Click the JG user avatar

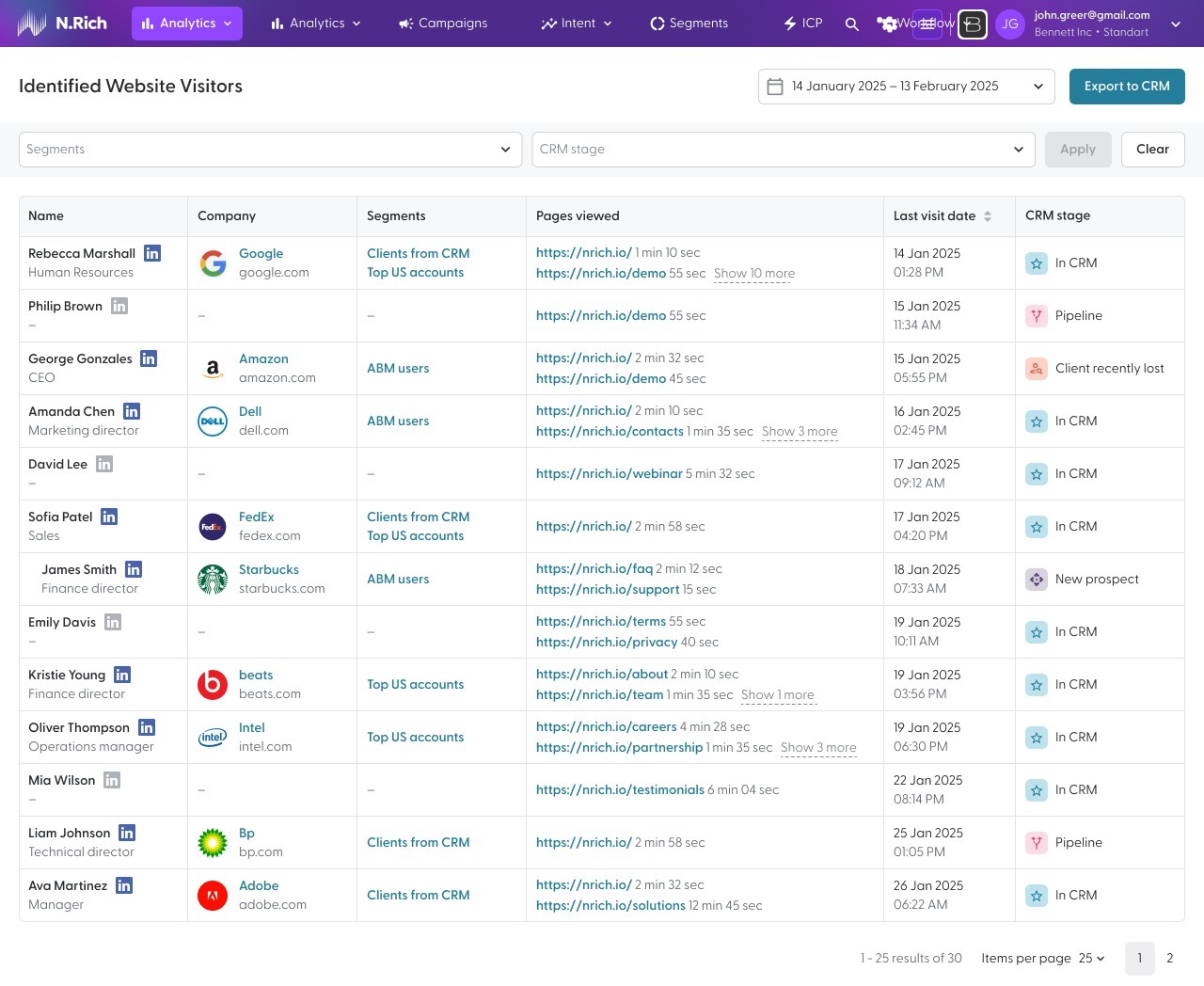tap(1009, 24)
